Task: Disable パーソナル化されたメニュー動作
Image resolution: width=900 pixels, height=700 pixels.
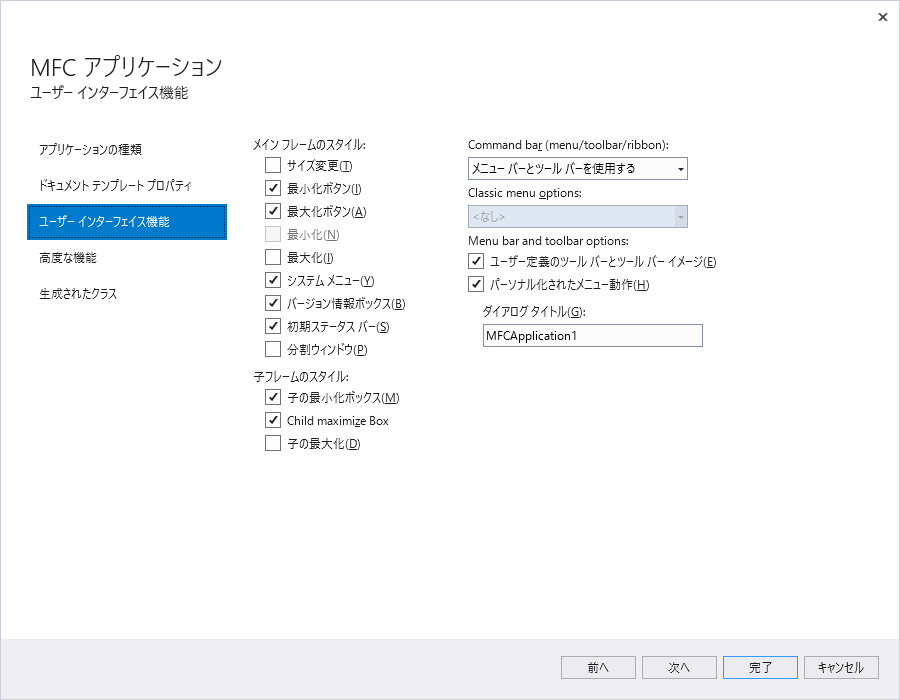Action: point(476,284)
